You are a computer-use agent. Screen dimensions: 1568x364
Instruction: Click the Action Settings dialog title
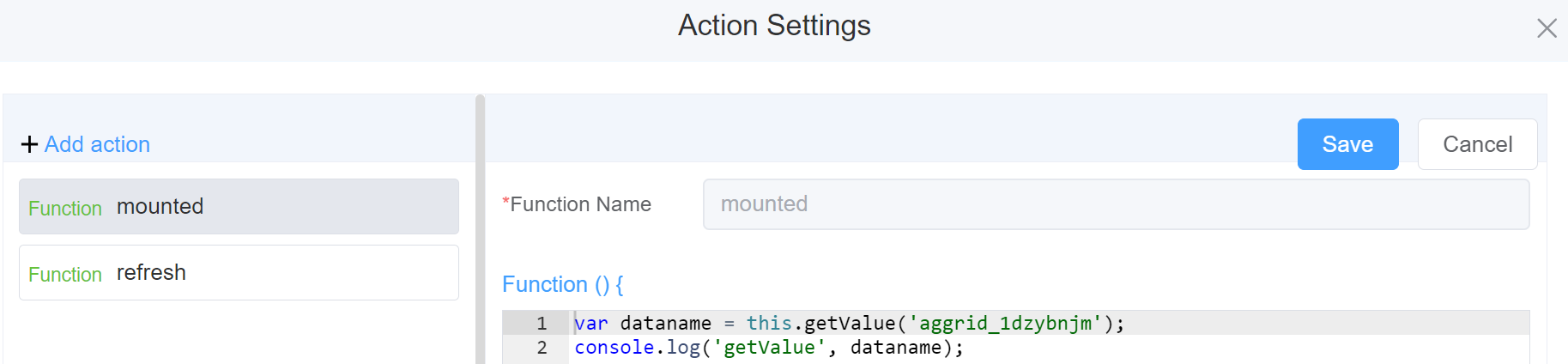tap(774, 26)
